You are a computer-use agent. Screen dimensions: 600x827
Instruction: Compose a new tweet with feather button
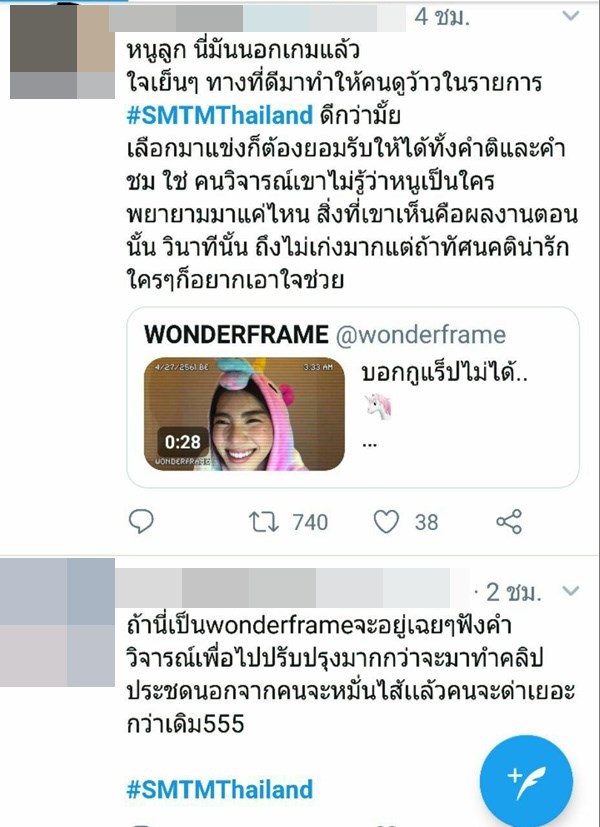[x=526, y=781]
